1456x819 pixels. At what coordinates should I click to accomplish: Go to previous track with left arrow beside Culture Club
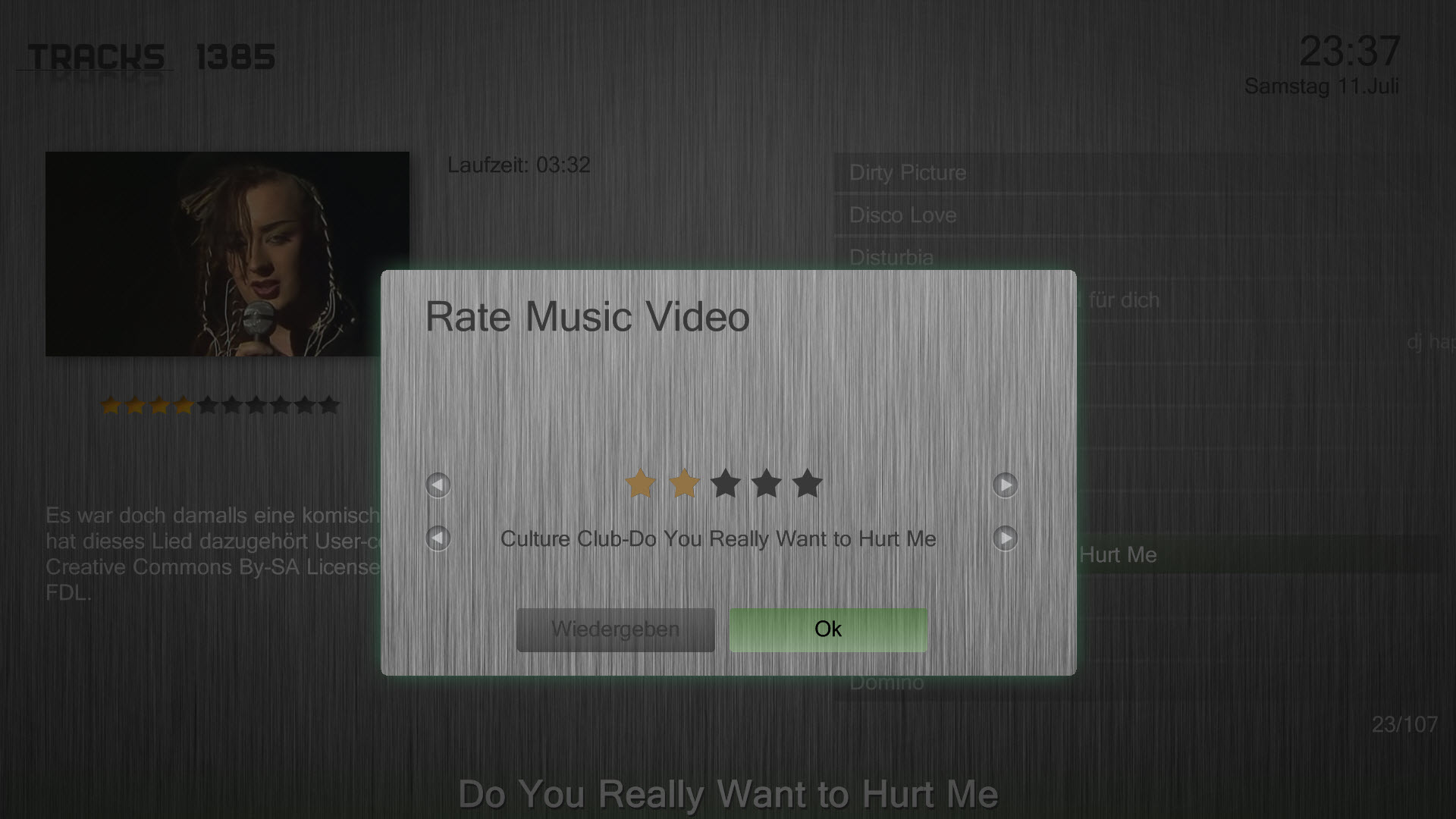(438, 538)
